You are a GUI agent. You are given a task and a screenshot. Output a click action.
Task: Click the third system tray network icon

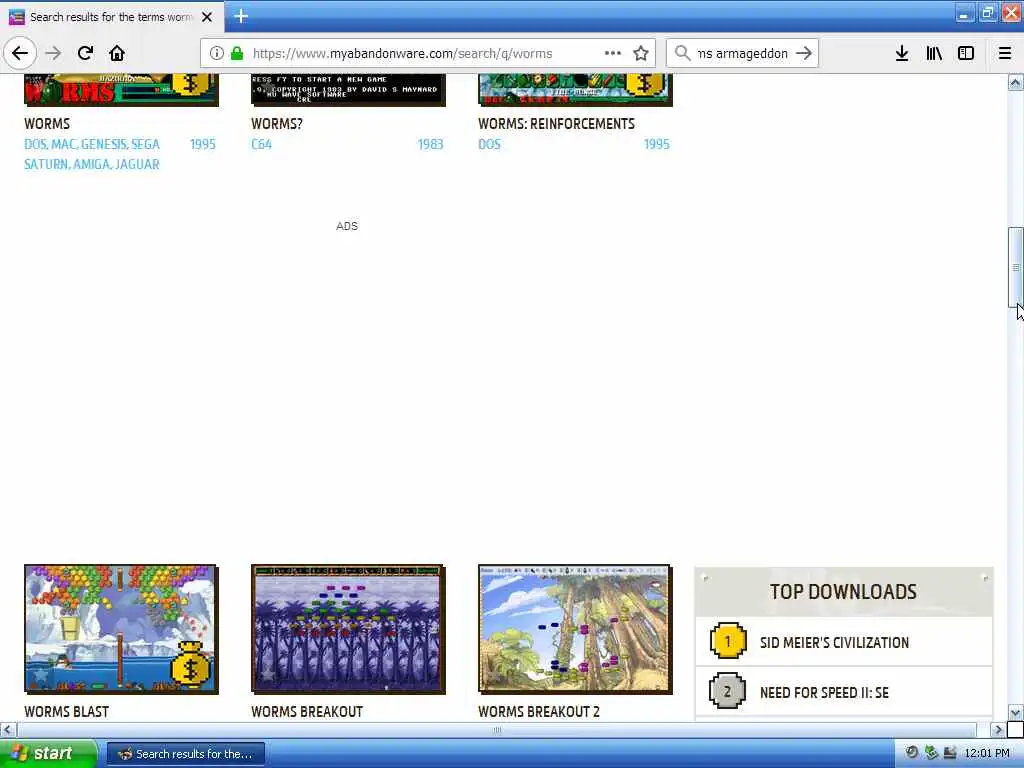tap(950, 753)
